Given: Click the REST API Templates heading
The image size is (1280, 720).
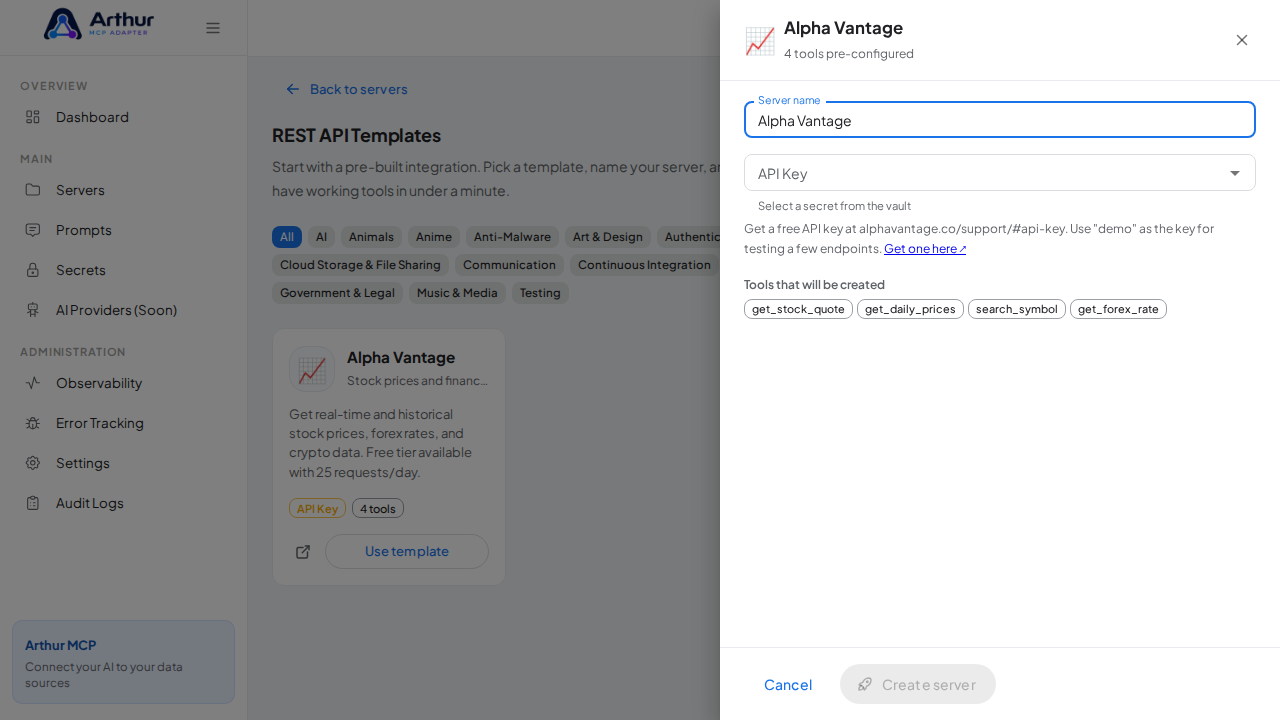Looking at the screenshot, I should [x=356, y=135].
